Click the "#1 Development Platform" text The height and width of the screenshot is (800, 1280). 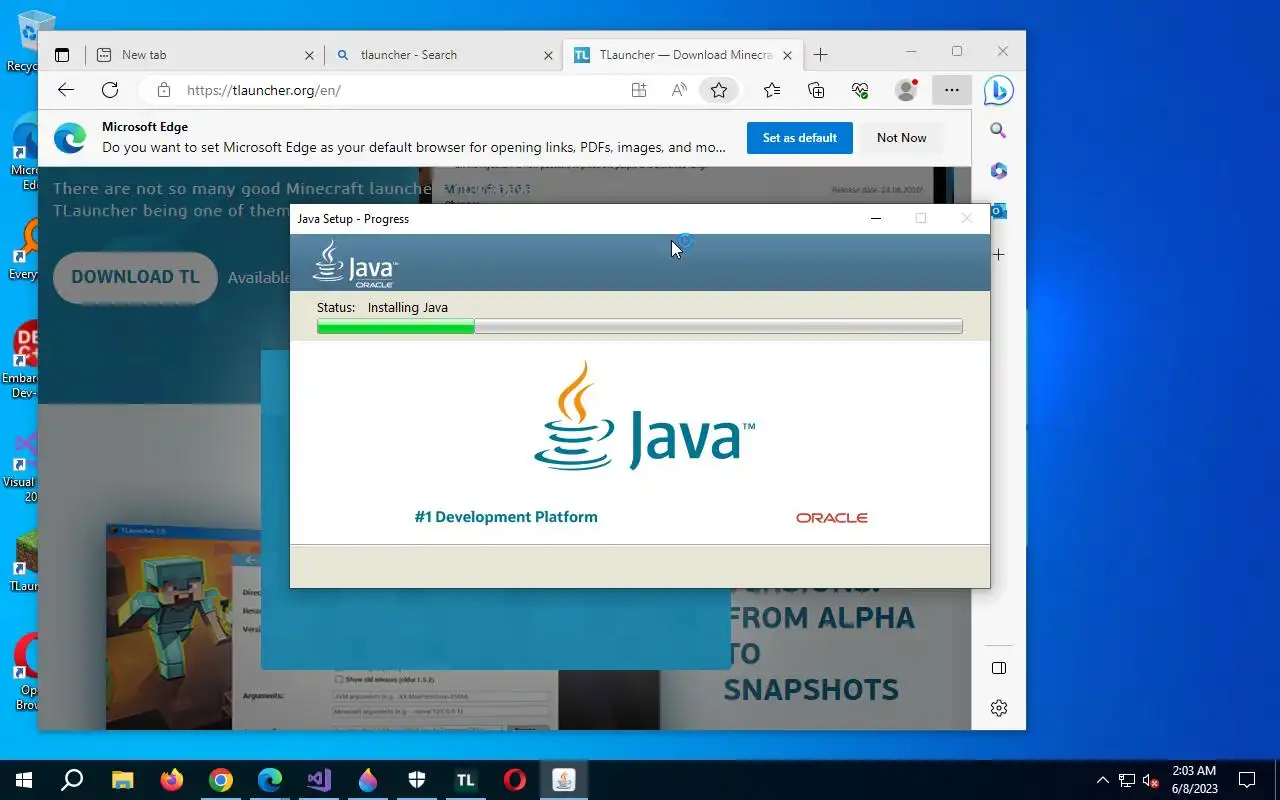pos(506,517)
